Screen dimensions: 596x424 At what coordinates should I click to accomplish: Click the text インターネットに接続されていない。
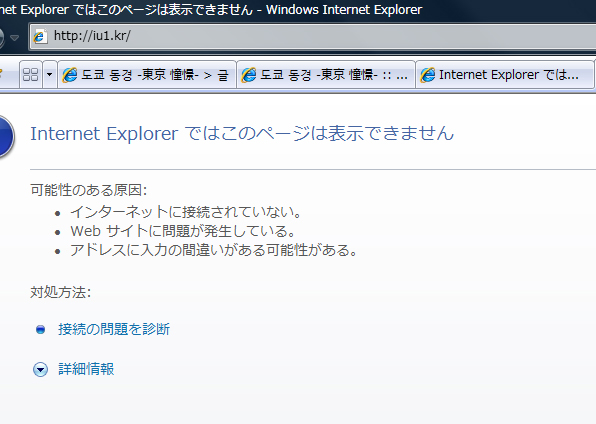186,212
